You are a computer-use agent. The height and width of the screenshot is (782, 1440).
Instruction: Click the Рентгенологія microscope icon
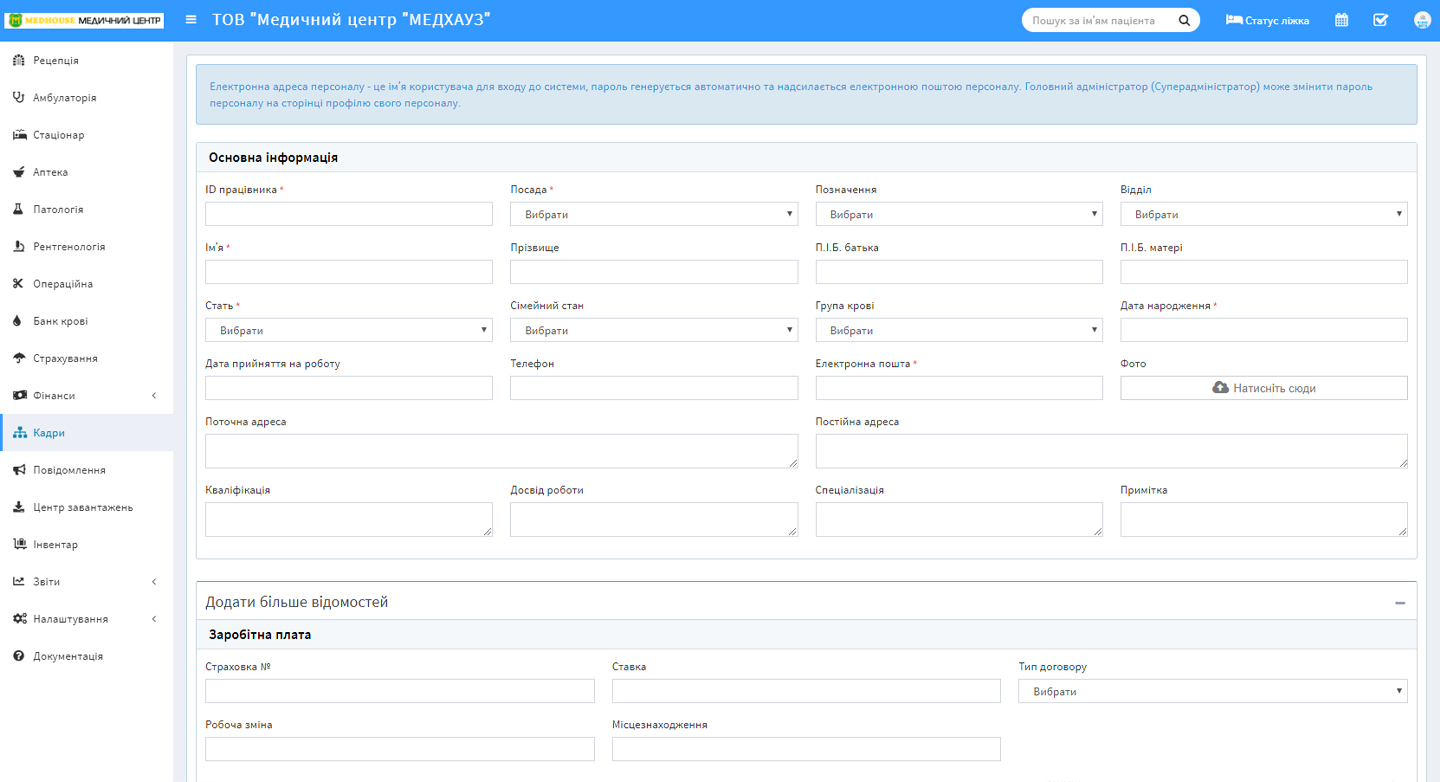click(19, 247)
